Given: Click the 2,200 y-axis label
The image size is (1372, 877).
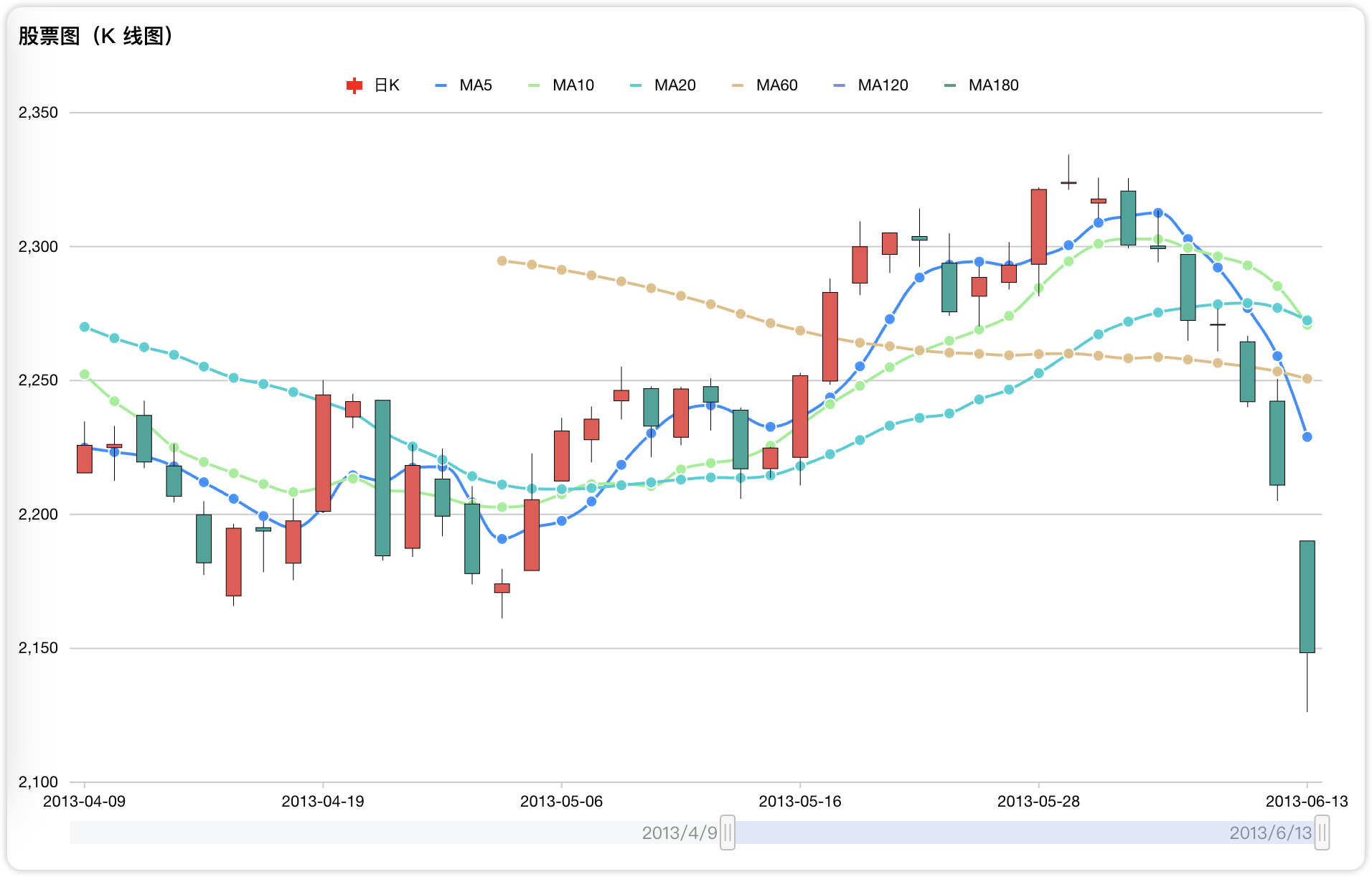Looking at the screenshot, I should pos(38,515).
